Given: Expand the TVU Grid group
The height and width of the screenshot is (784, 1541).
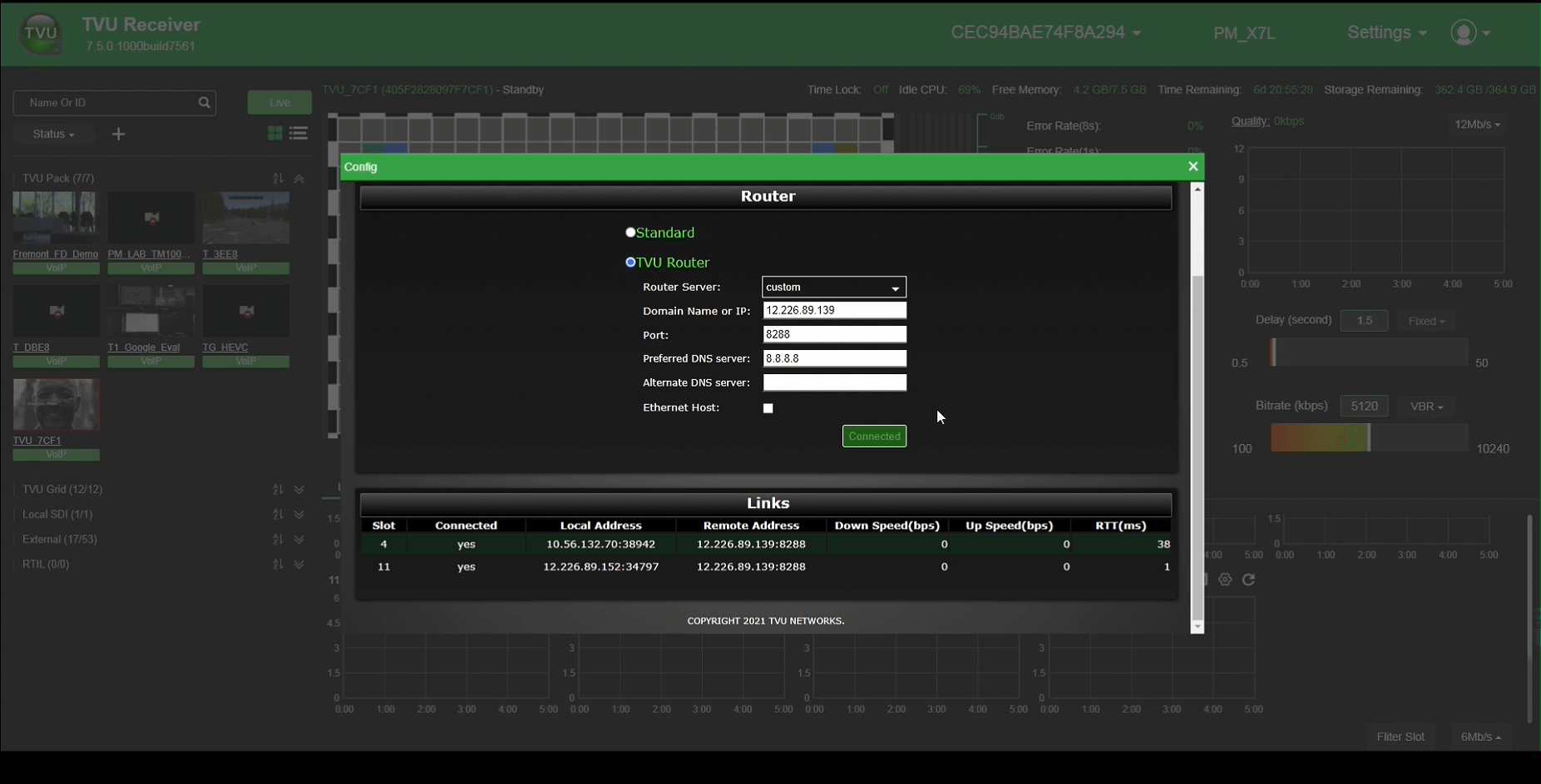Looking at the screenshot, I should pyautogui.click(x=299, y=490).
